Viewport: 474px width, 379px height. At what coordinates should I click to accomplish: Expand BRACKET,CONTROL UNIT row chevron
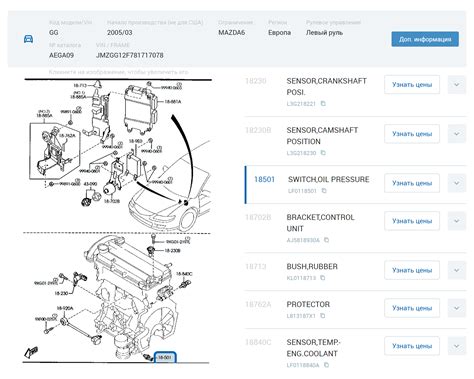[x=457, y=221]
